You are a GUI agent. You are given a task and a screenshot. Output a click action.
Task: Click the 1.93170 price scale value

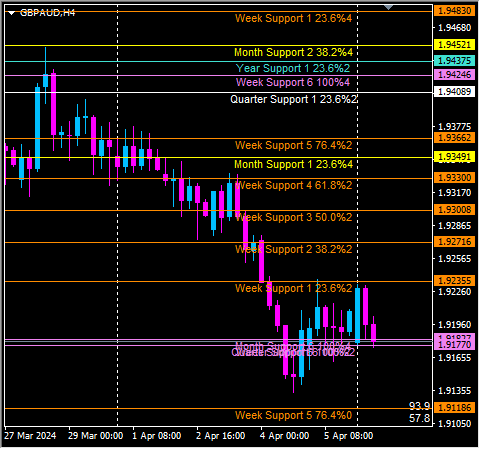tap(454, 193)
